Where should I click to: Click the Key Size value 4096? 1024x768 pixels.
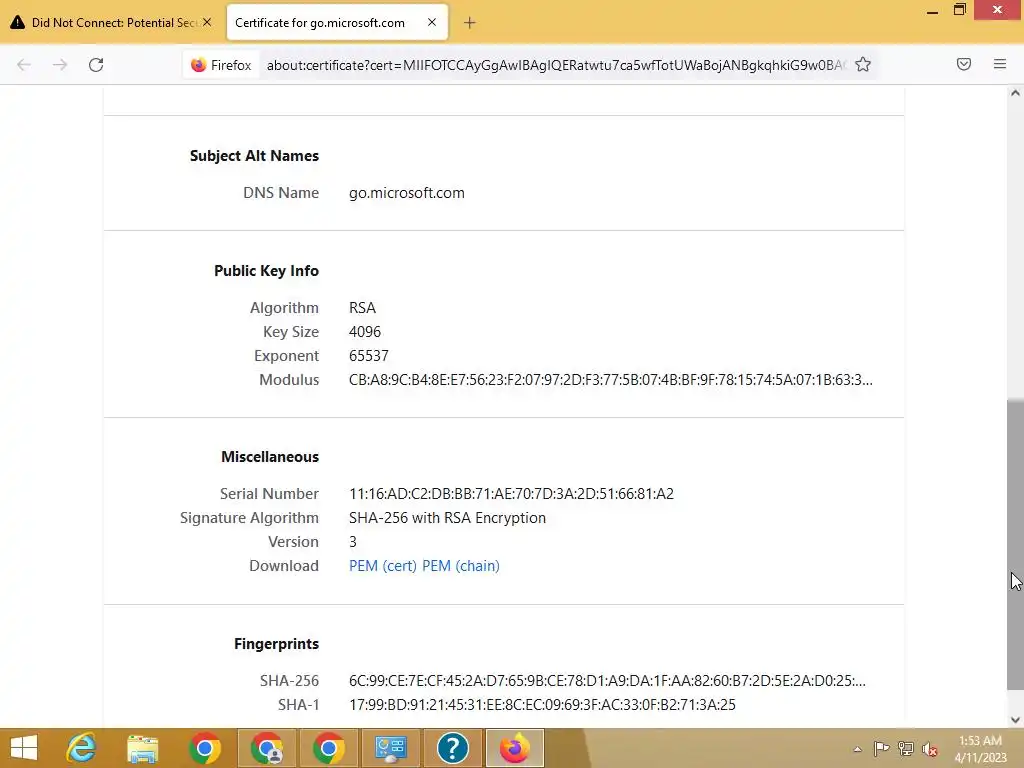click(365, 332)
